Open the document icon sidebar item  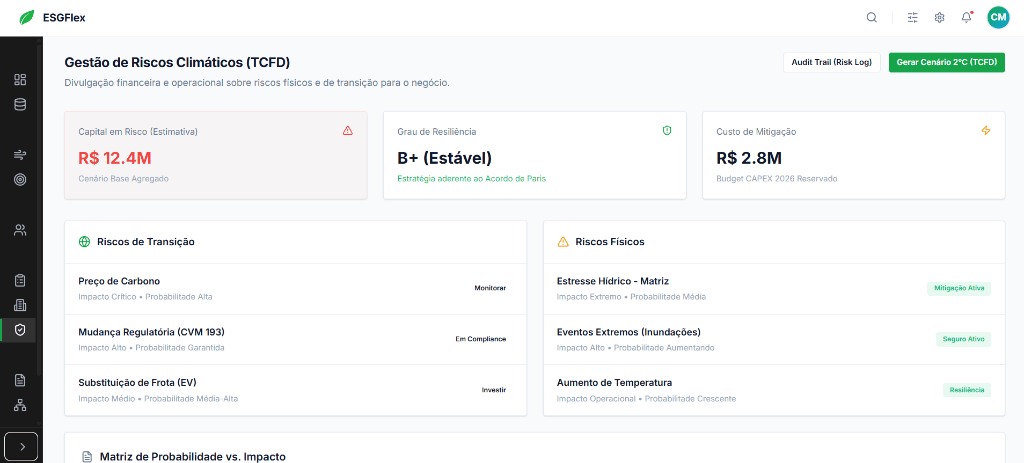tap(20, 380)
